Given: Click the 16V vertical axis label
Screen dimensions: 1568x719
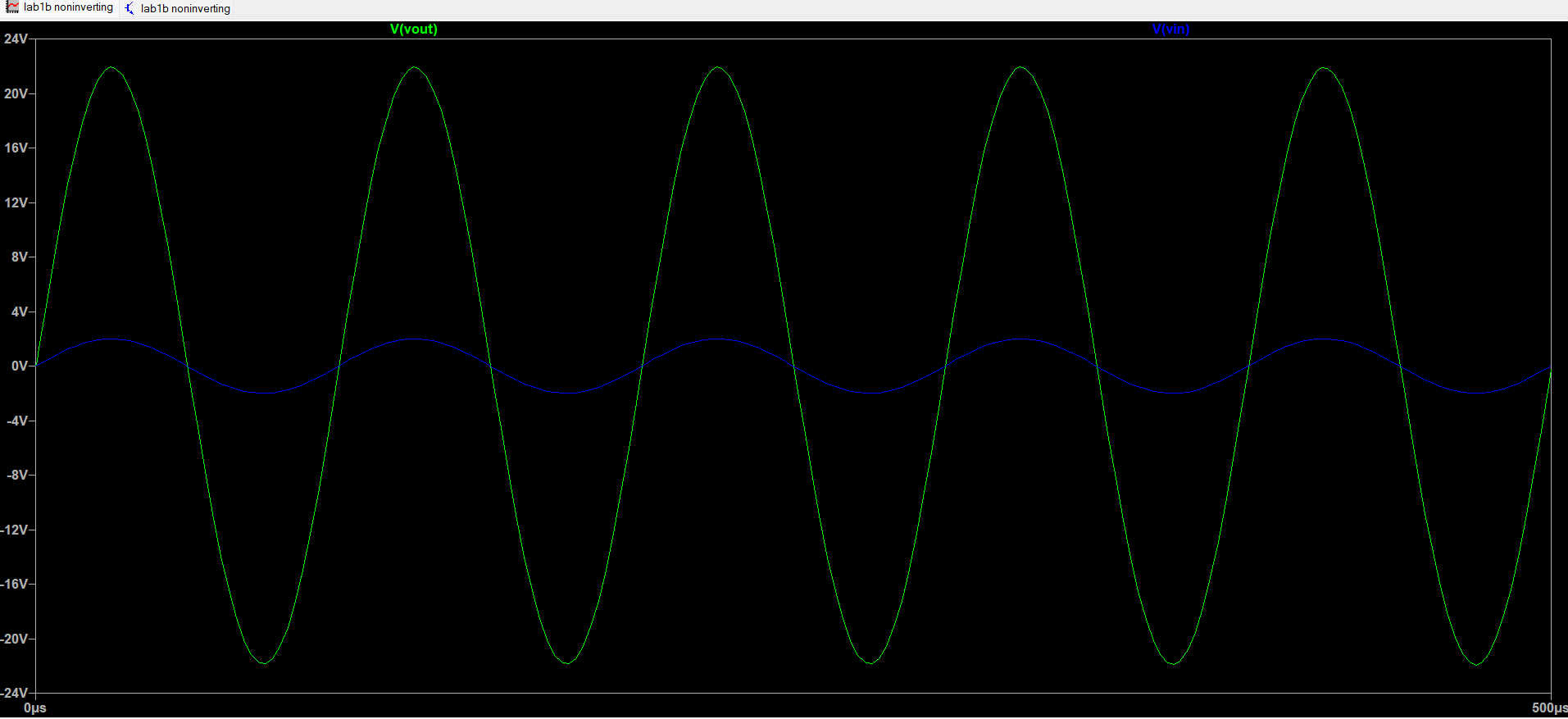Looking at the screenshot, I should (16, 148).
